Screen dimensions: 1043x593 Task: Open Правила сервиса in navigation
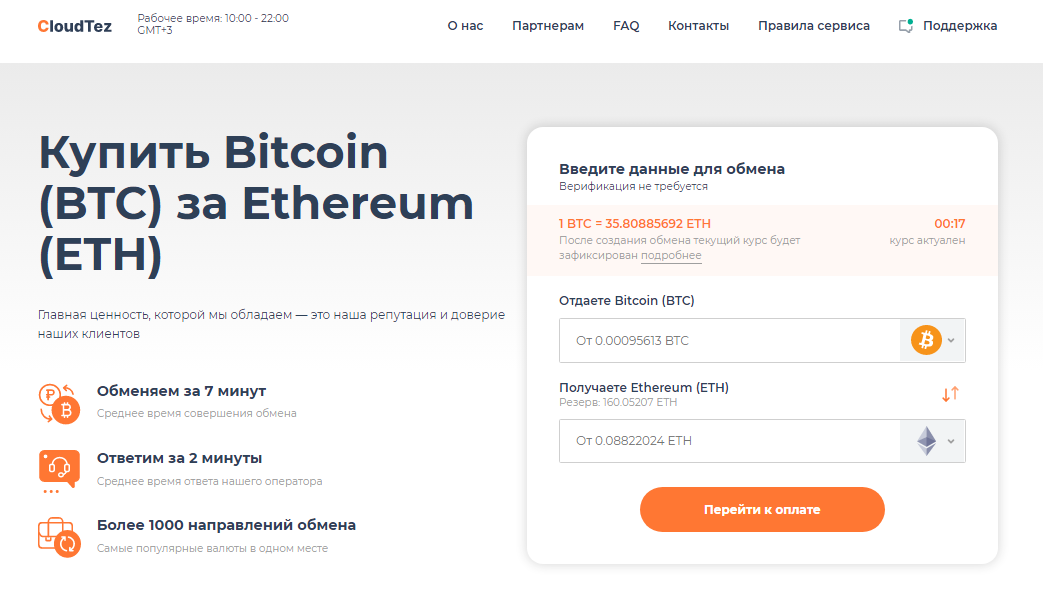click(x=814, y=26)
